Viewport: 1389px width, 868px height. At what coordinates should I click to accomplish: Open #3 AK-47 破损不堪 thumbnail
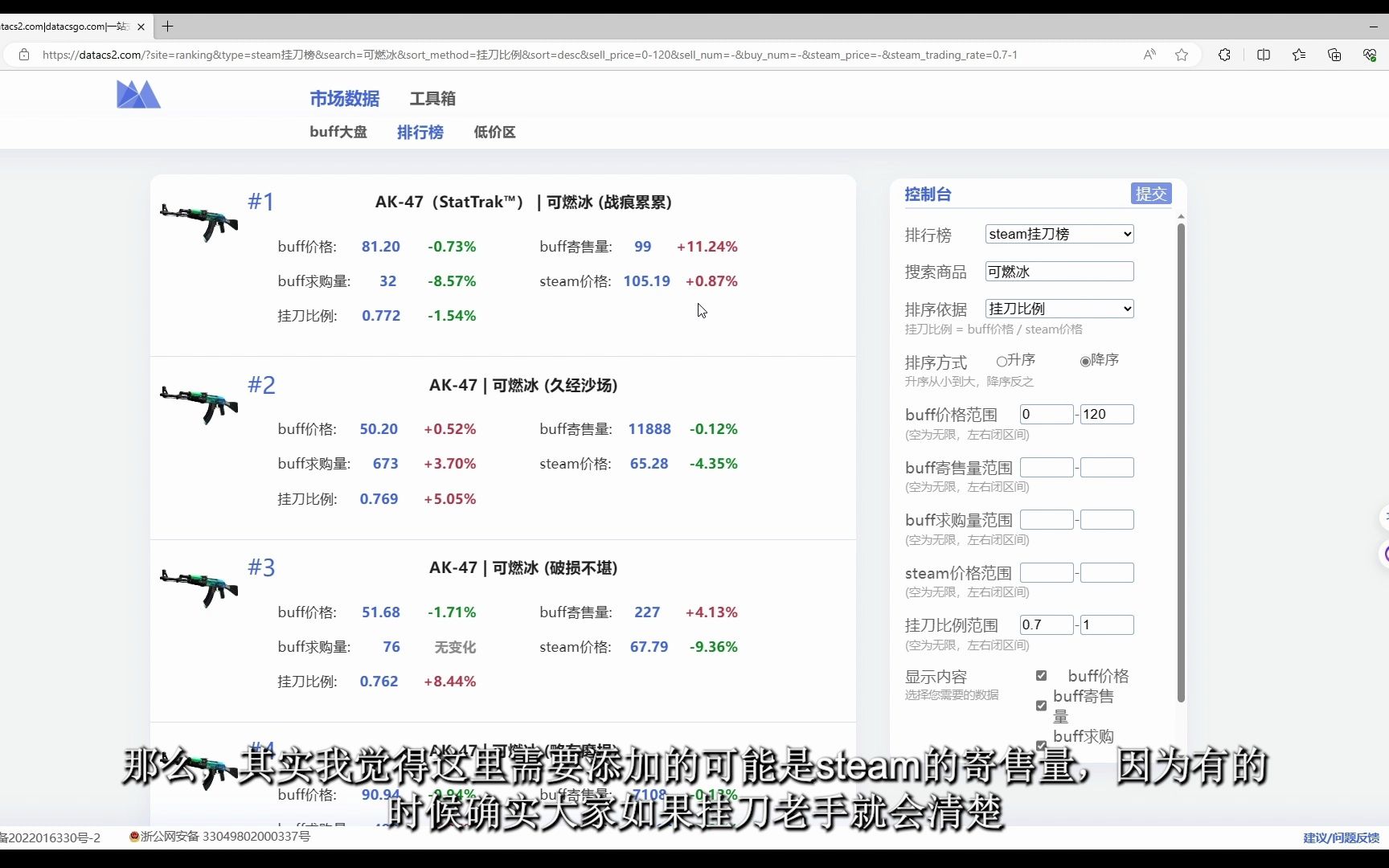pos(199,587)
